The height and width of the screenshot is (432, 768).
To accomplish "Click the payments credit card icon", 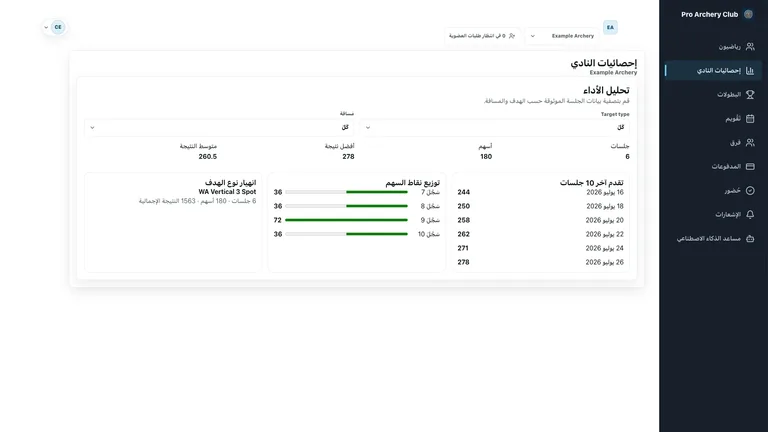I will (750, 167).
